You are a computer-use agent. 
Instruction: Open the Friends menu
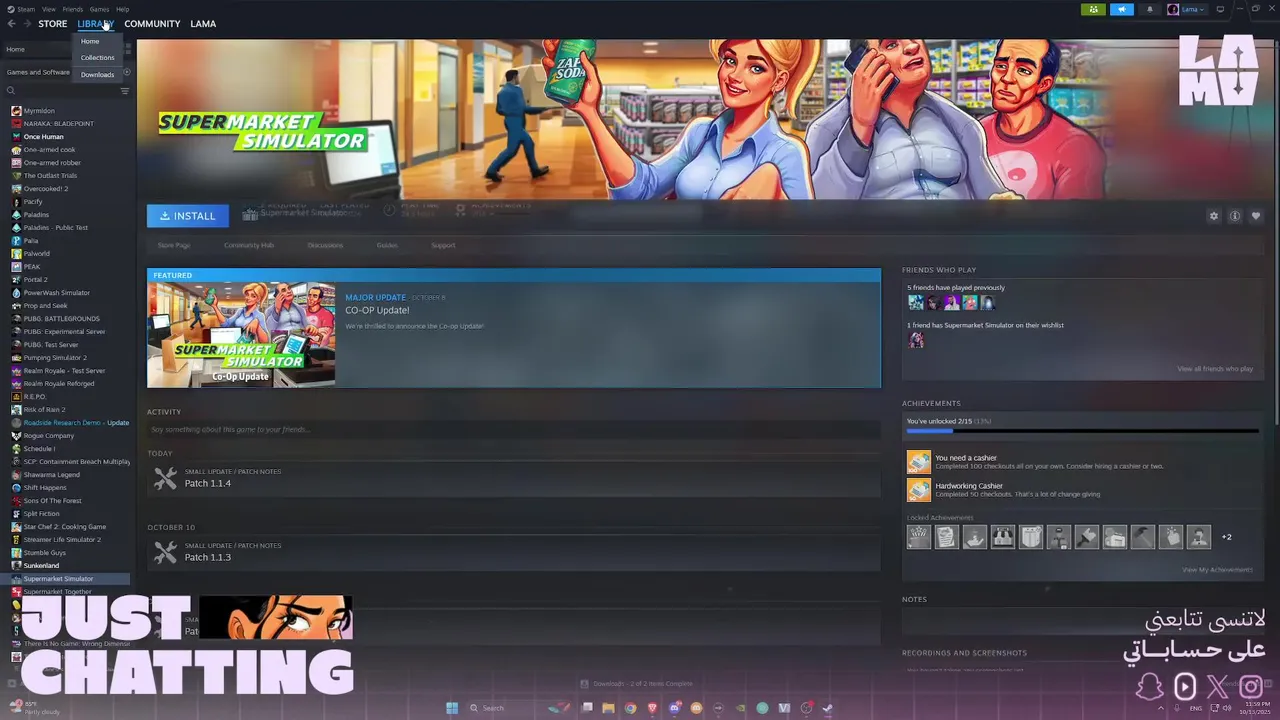click(73, 9)
